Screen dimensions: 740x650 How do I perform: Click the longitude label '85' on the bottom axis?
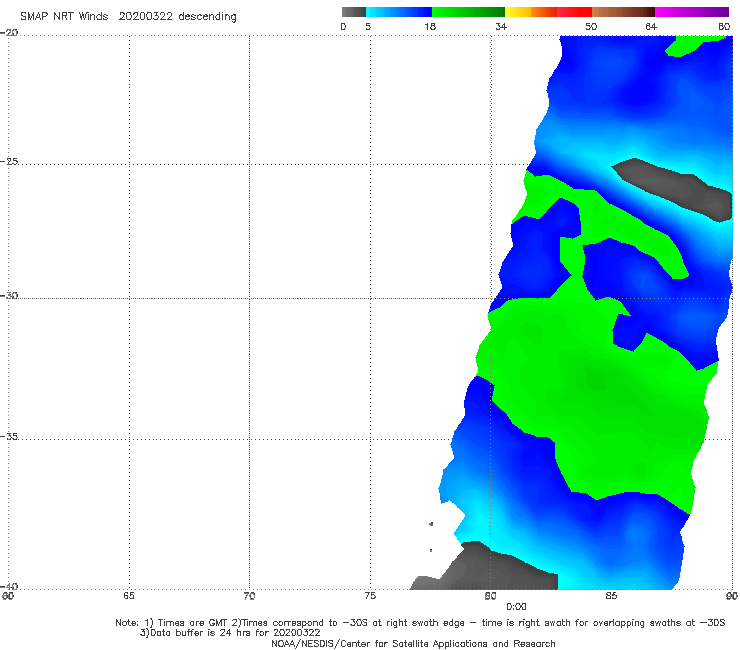click(611, 596)
